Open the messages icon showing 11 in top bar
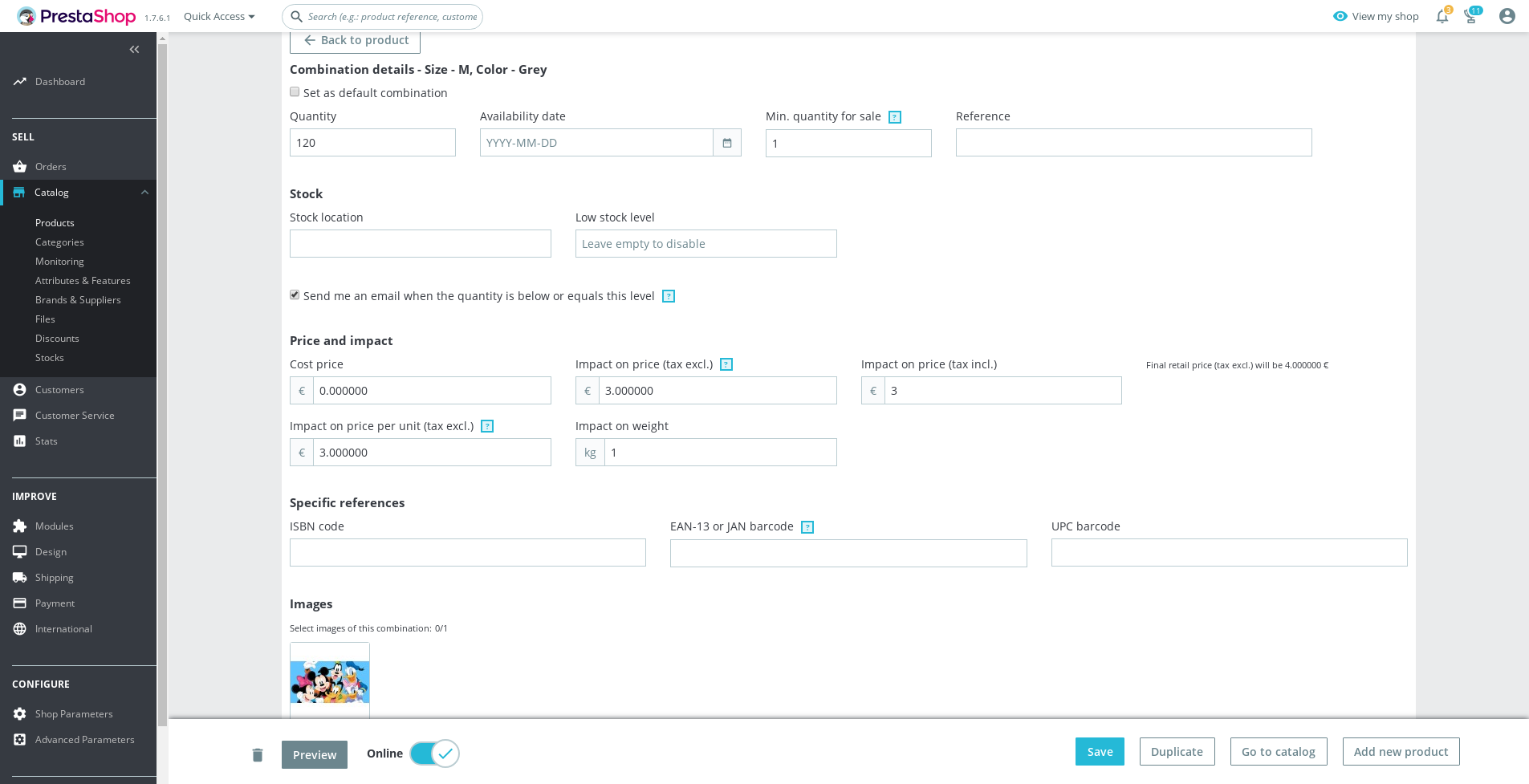Viewport: 1529px width, 784px height. [x=1471, y=16]
